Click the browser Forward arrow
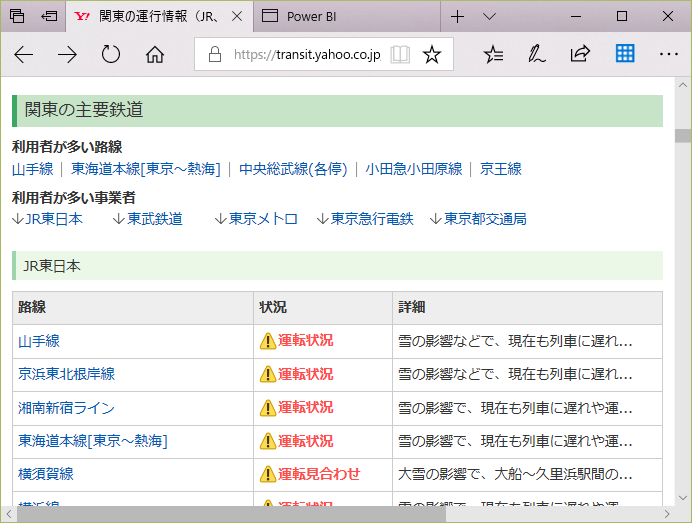Image resolution: width=692 pixels, height=523 pixels. tap(67, 55)
